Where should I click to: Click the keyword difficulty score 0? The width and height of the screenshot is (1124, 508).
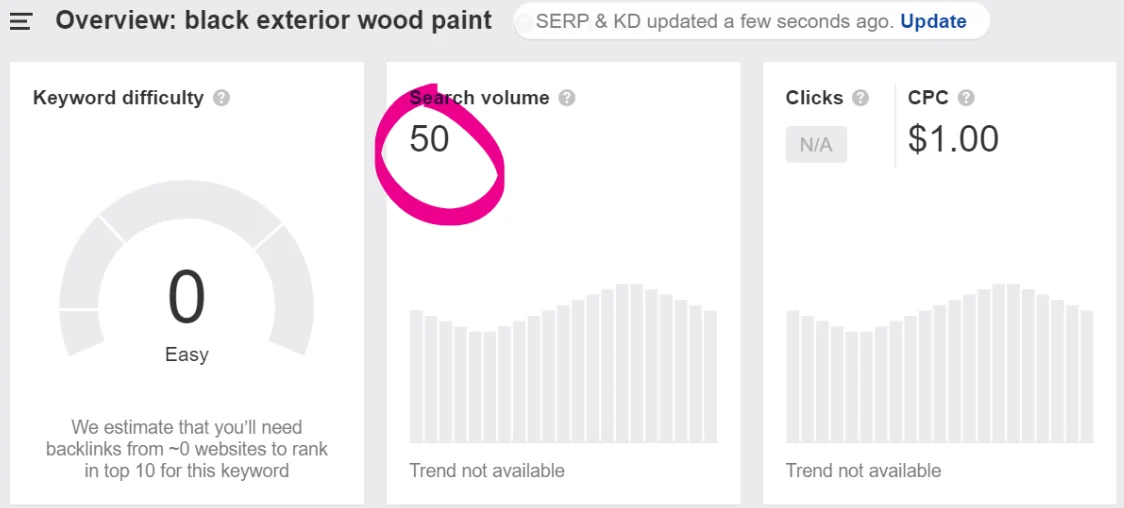coord(186,298)
